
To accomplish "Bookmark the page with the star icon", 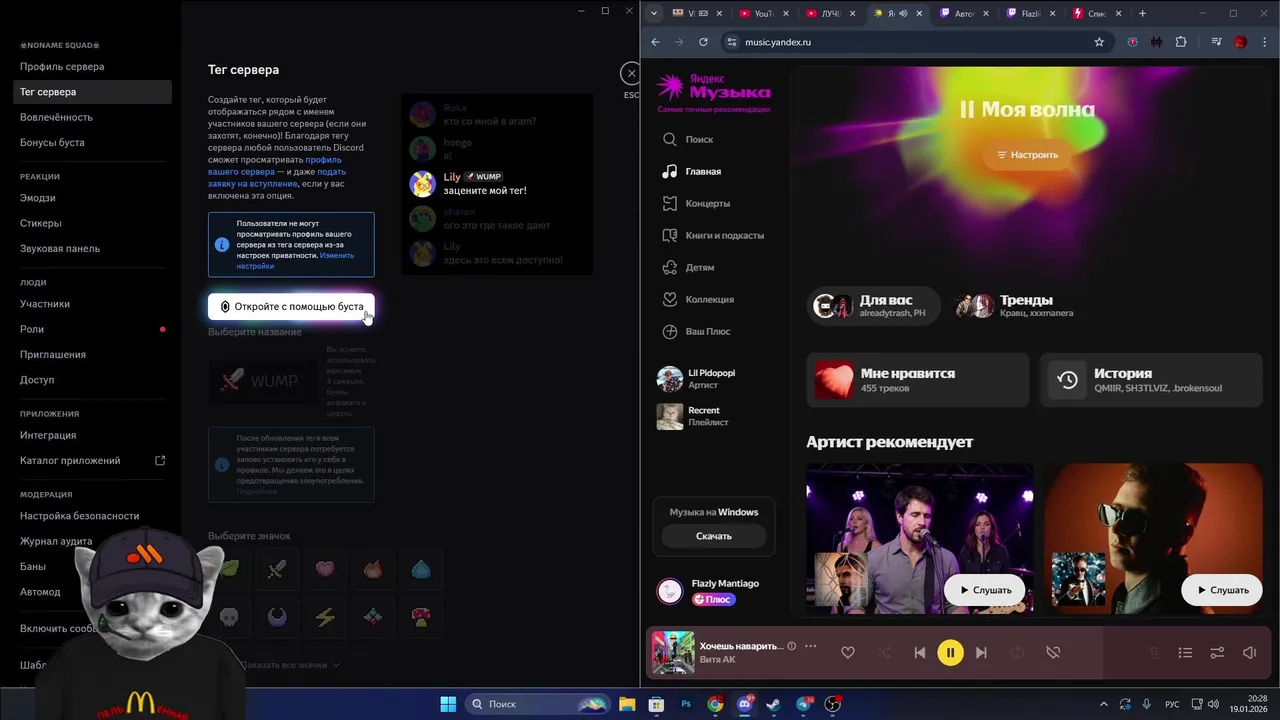I will click(1099, 42).
